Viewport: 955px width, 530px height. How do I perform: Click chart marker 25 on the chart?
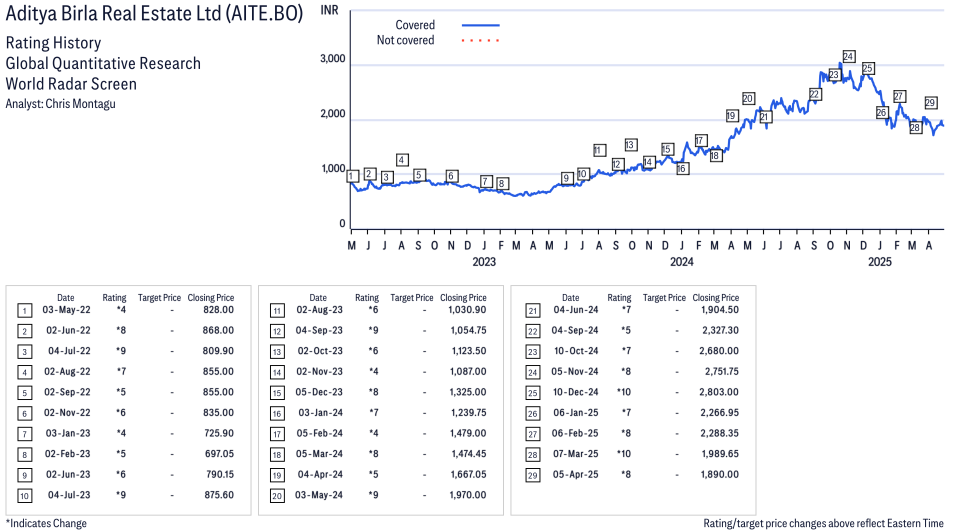pyautogui.click(x=869, y=68)
